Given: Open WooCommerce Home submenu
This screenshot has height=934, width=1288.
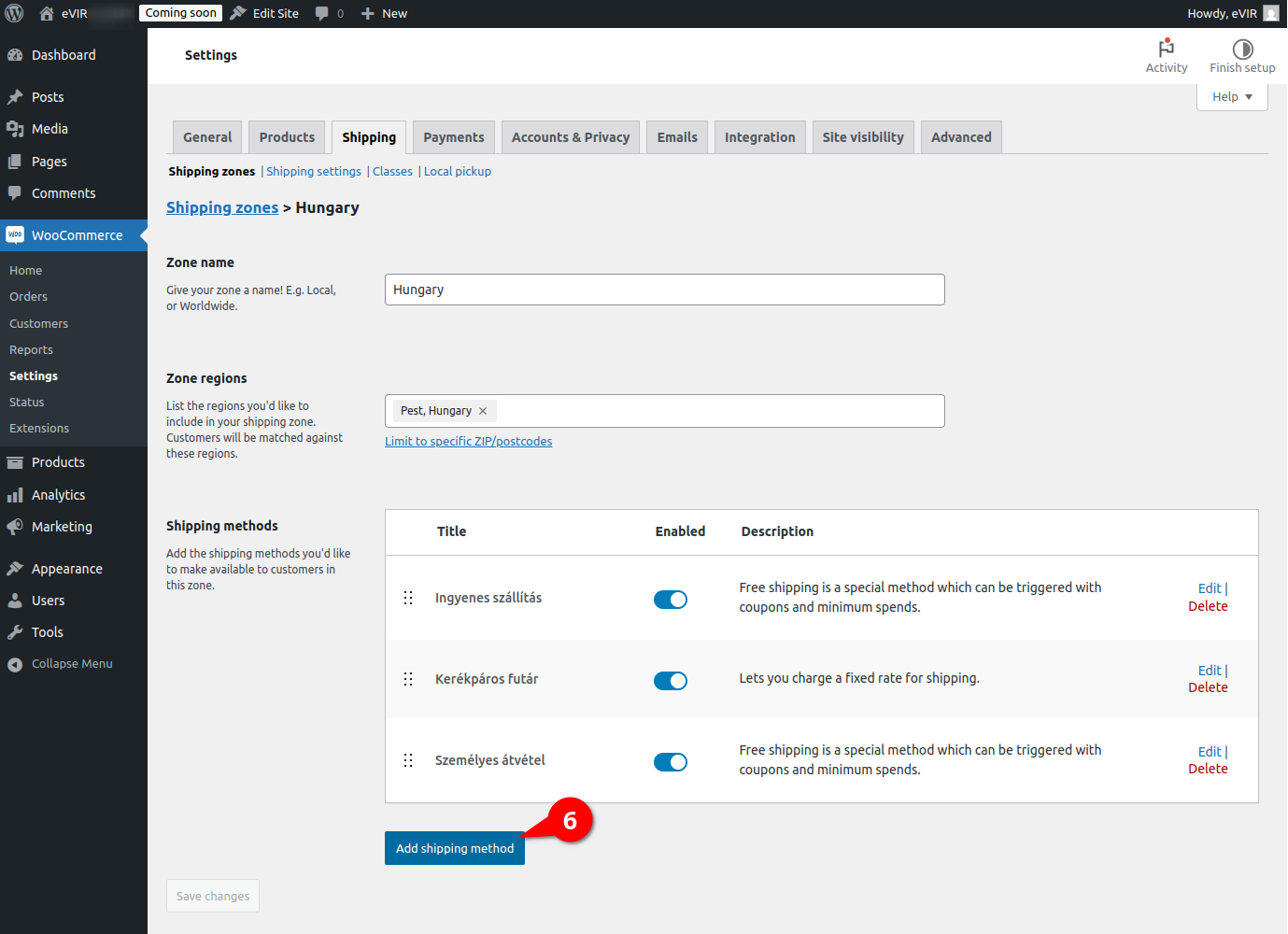Looking at the screenshot, I should pos(25,271).
